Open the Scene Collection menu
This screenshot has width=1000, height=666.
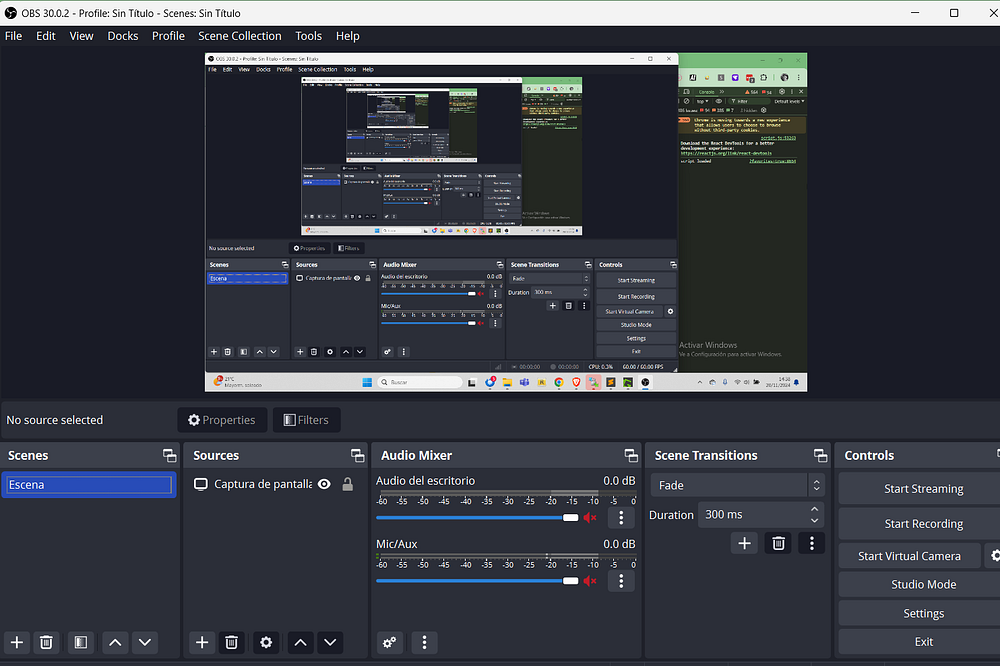pos(240,36)
